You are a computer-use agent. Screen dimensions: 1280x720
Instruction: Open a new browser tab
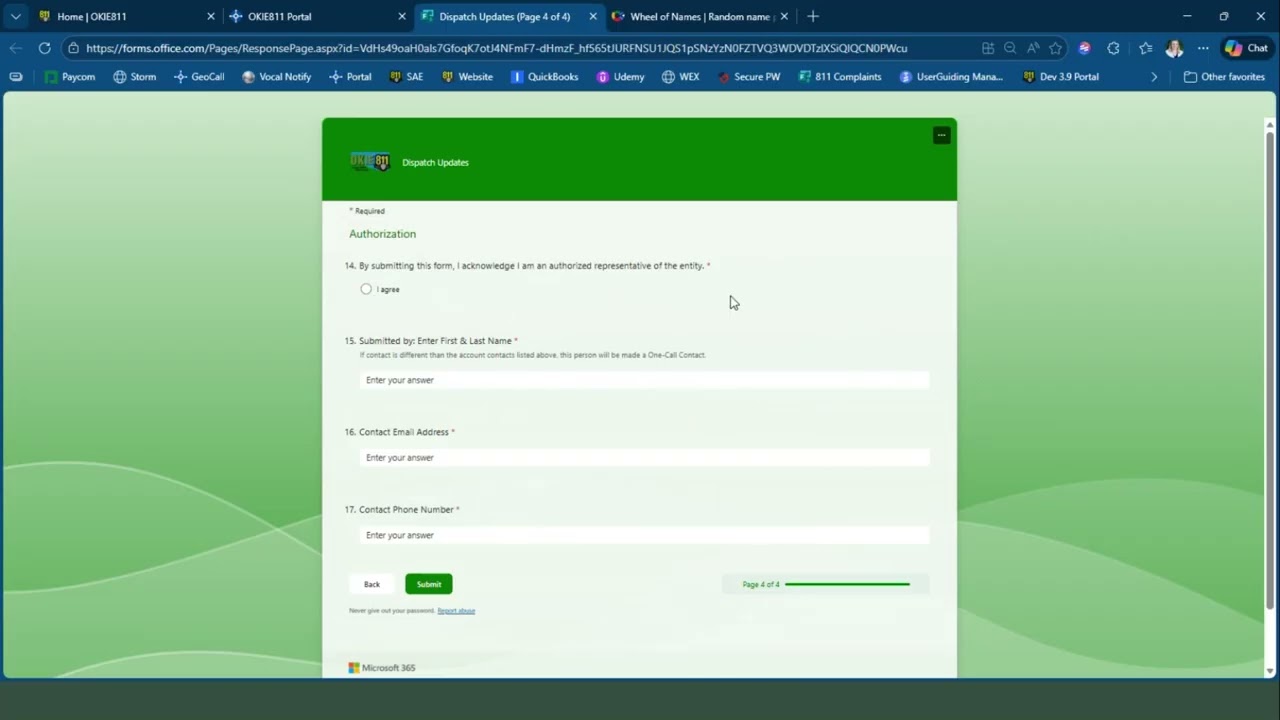[813, 17]
